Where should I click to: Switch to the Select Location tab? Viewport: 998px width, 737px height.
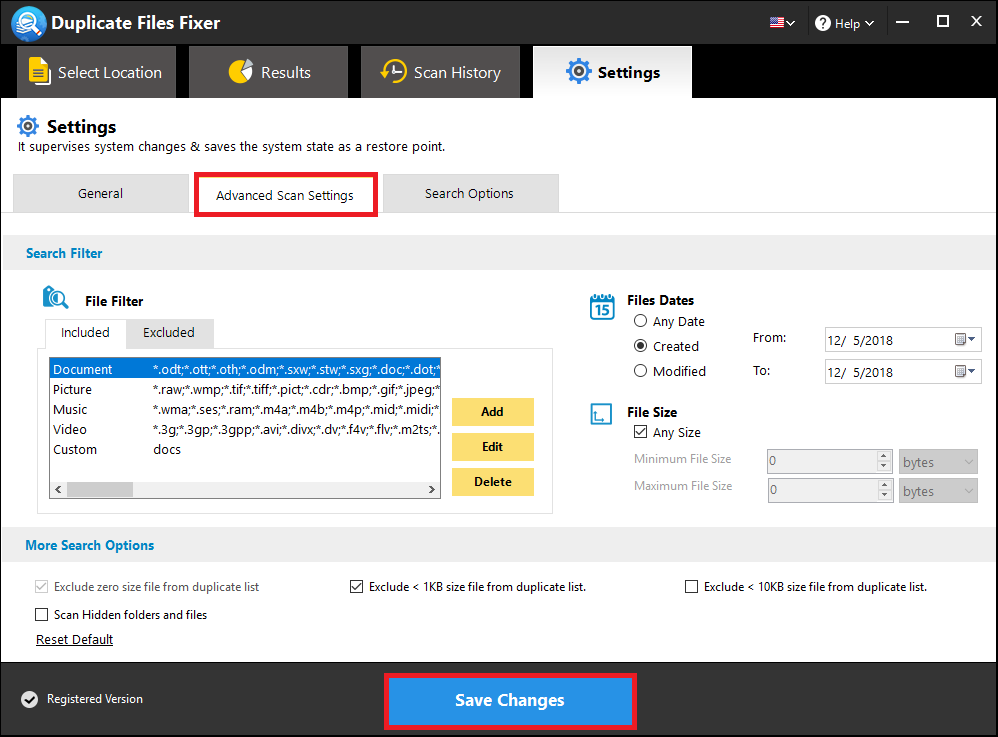[x=96, y=72]
